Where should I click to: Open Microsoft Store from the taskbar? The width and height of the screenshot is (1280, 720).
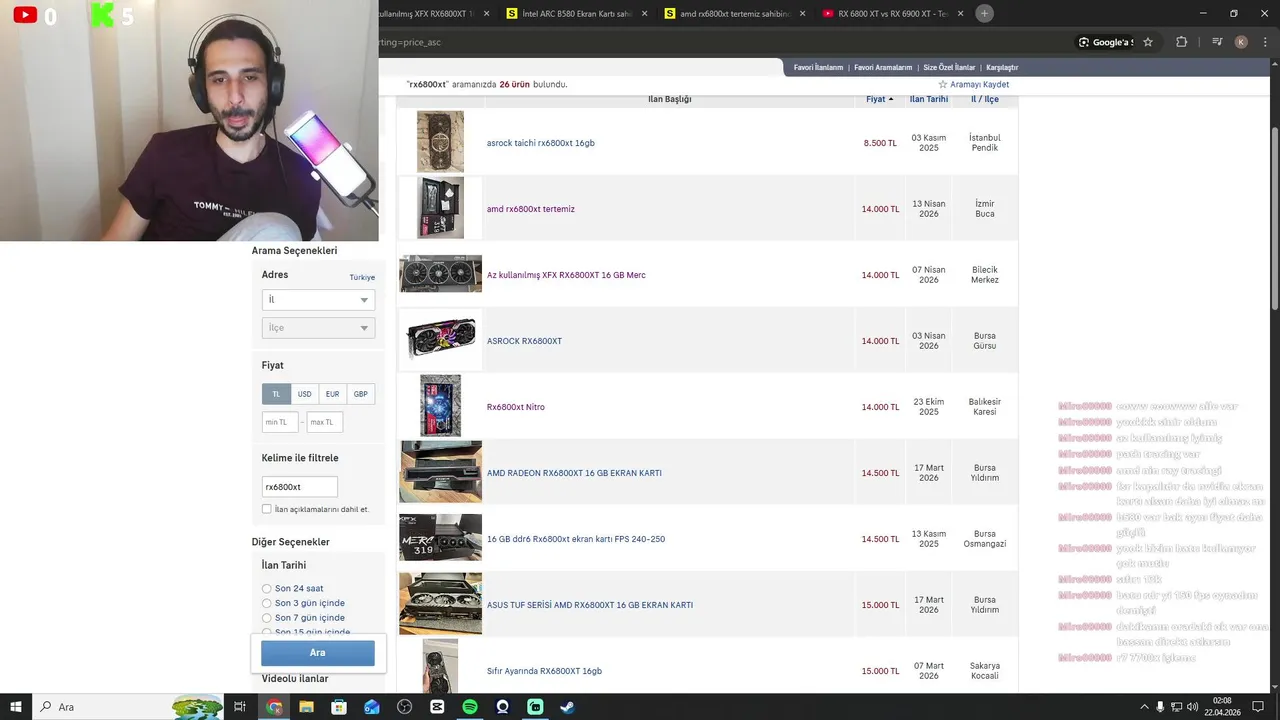(x=339, y=707)
